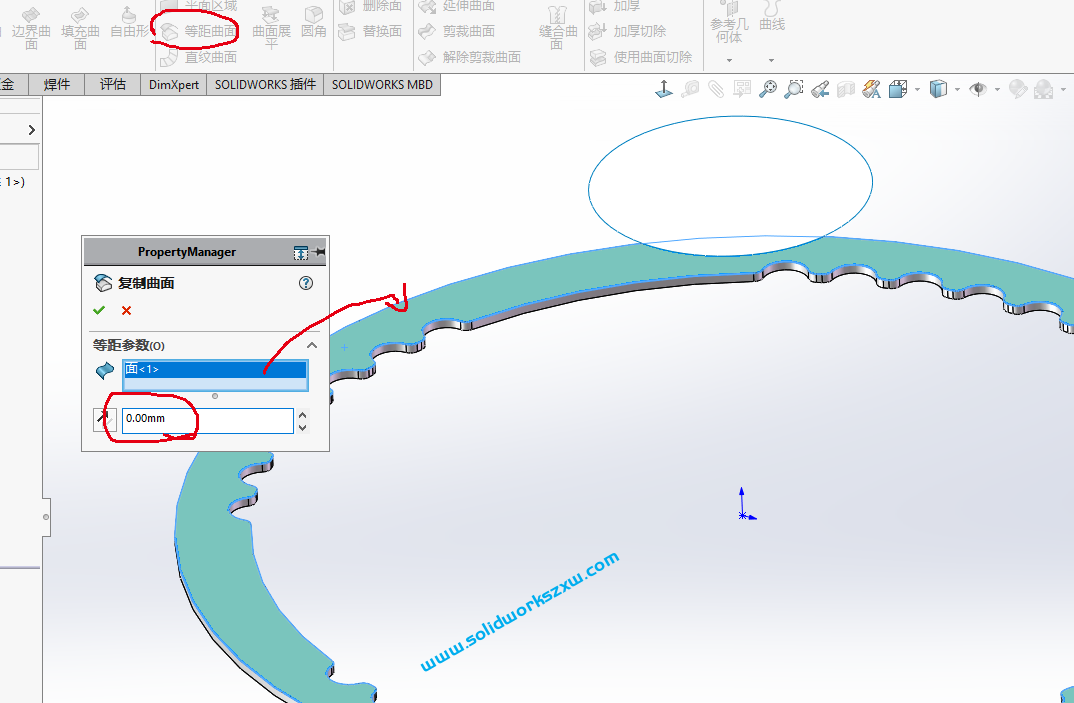The width and height of the screenshot is (1074, 703).
Task: Cancel using the red X button
Action: click(x=125, y=310)
